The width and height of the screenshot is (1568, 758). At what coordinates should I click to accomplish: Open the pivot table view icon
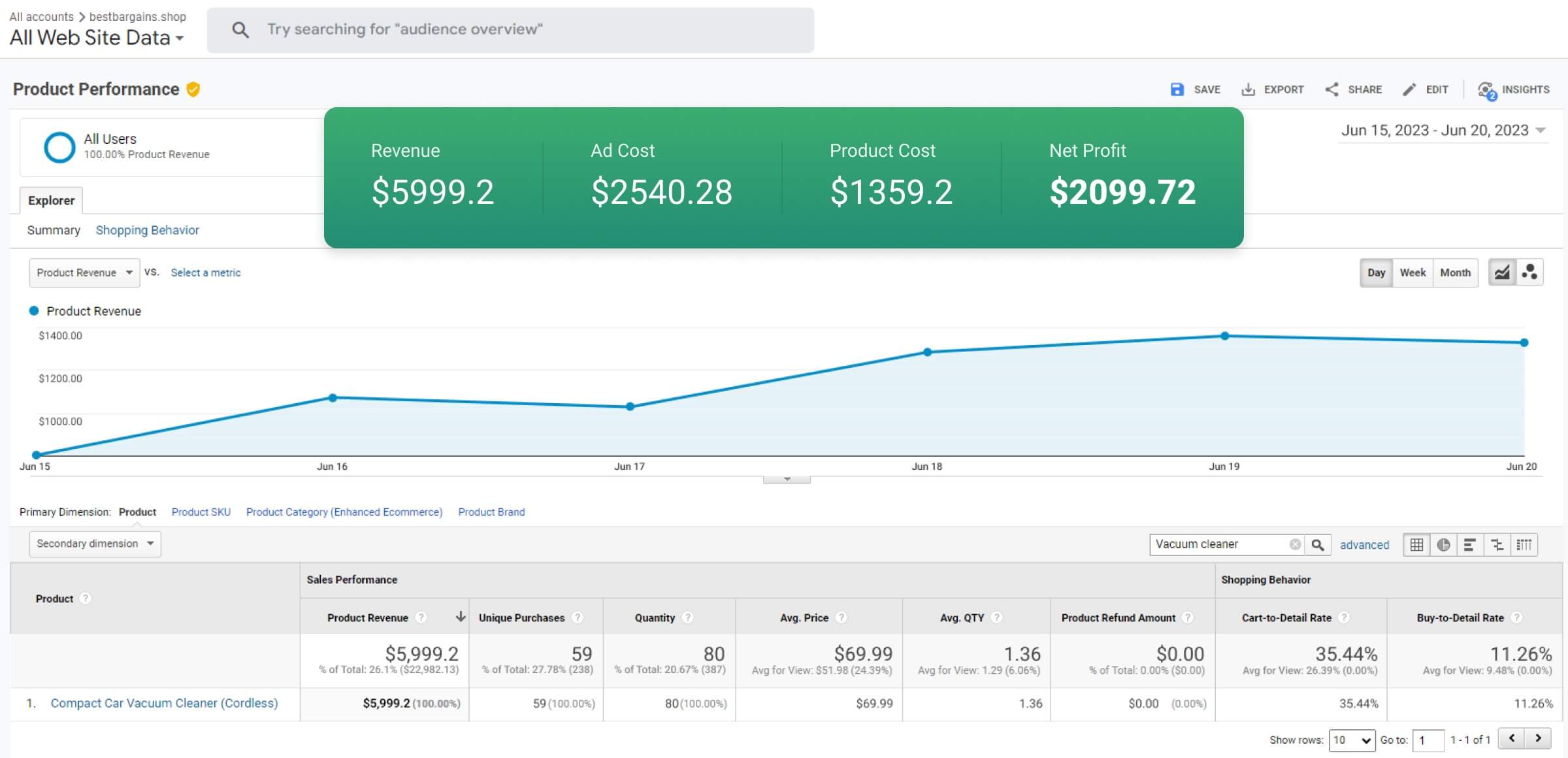coord(1524,544)
